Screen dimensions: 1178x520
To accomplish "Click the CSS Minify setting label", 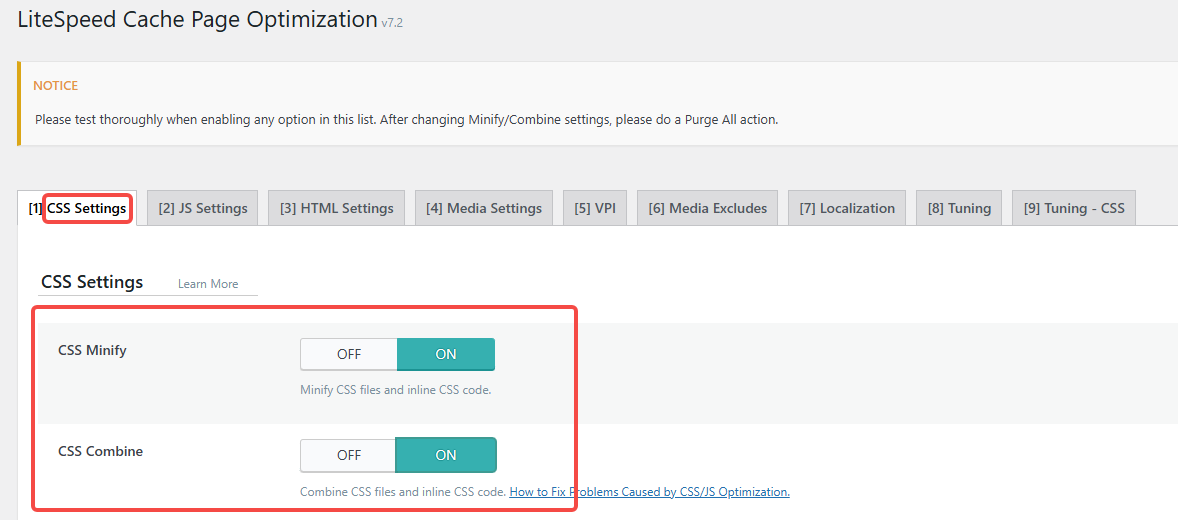I will pos(92,350).
